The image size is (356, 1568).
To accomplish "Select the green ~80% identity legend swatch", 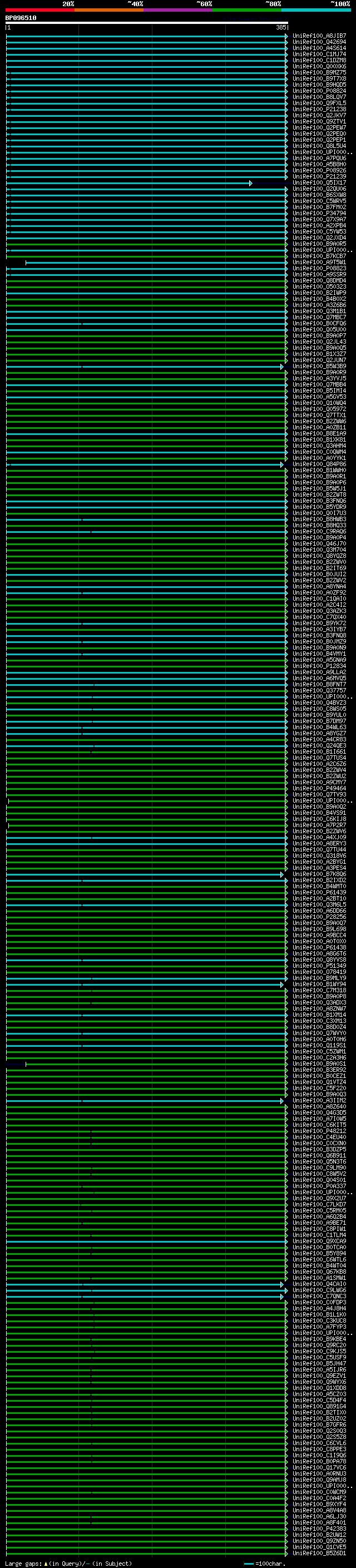I will pyautogui.click(x=247, y=10).
